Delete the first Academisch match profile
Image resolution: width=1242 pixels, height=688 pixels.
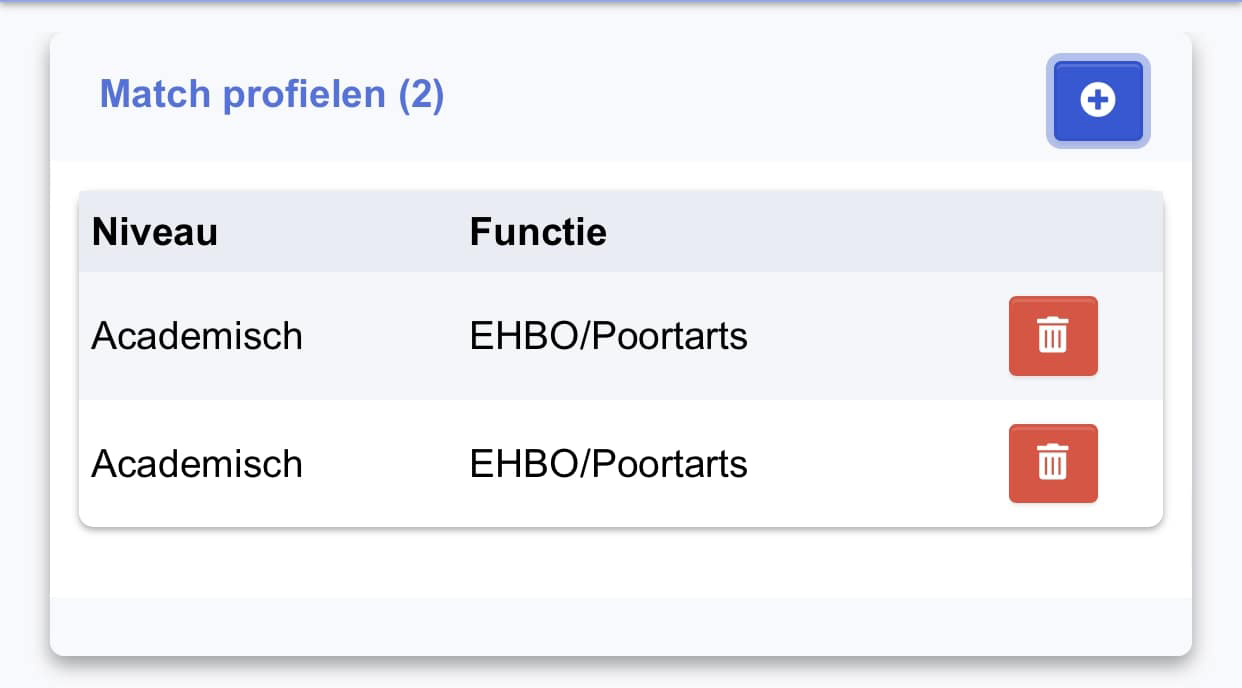tap(1053, 336)
